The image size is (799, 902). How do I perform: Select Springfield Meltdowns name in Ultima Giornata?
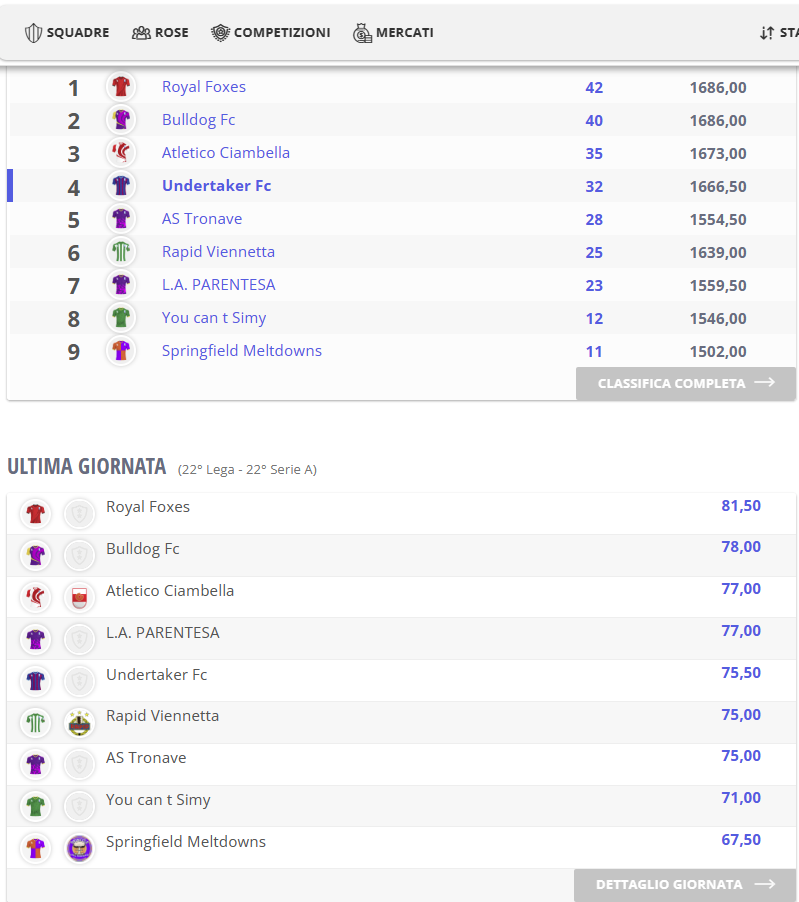[186, 842]
